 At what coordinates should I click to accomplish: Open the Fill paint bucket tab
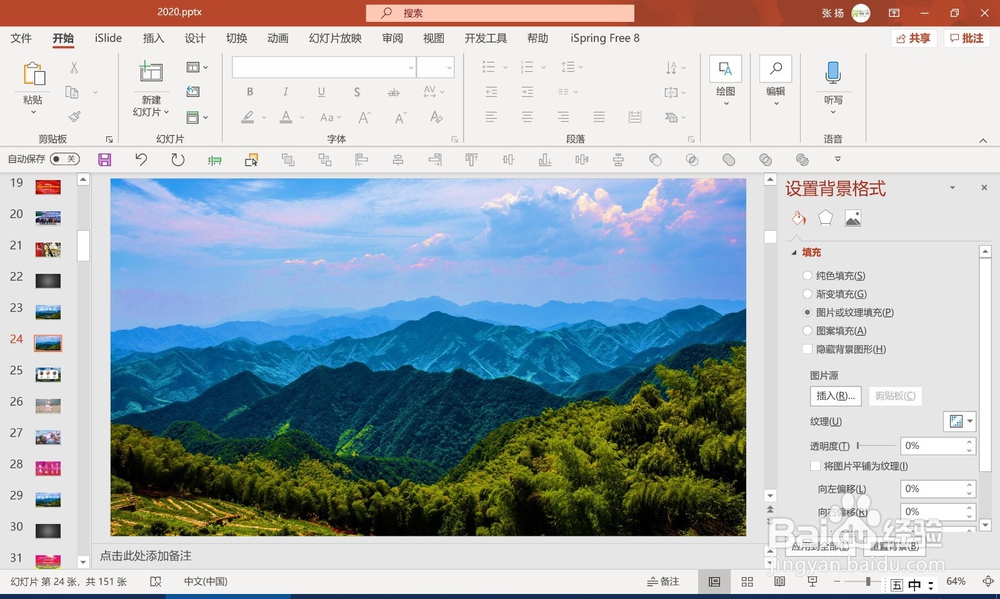(x=798, y=218)
